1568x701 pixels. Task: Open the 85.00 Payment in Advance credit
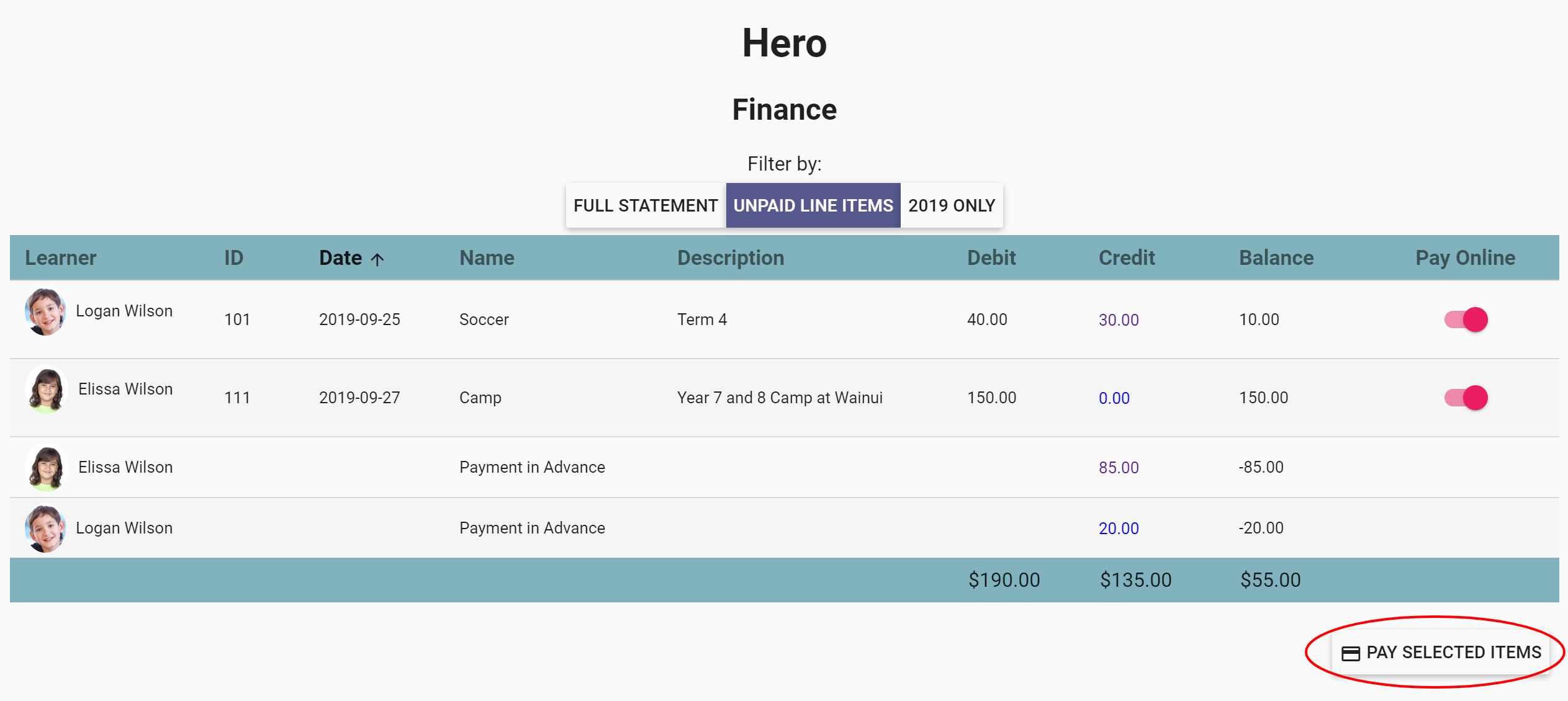coord(1119,468)
